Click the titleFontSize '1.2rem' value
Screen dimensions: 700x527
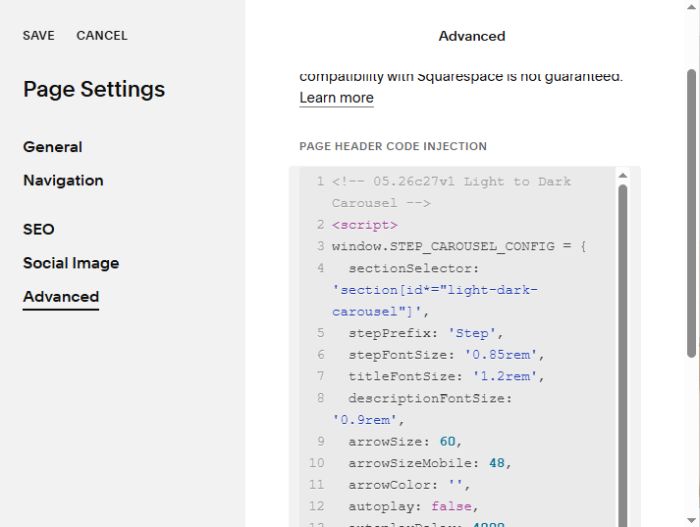point(504,376)
